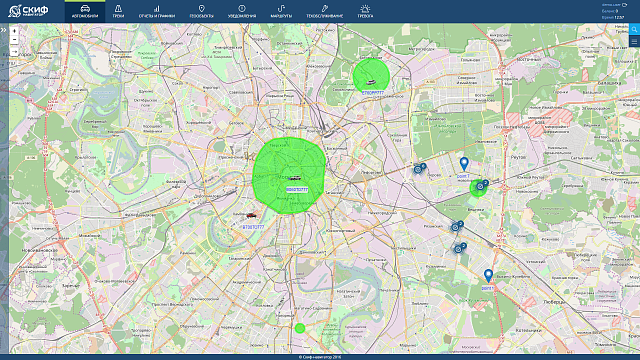The width and height of the screenshot is (640, 360).
Task: Click the vehicle label B707D777
Action: (253, 227)
